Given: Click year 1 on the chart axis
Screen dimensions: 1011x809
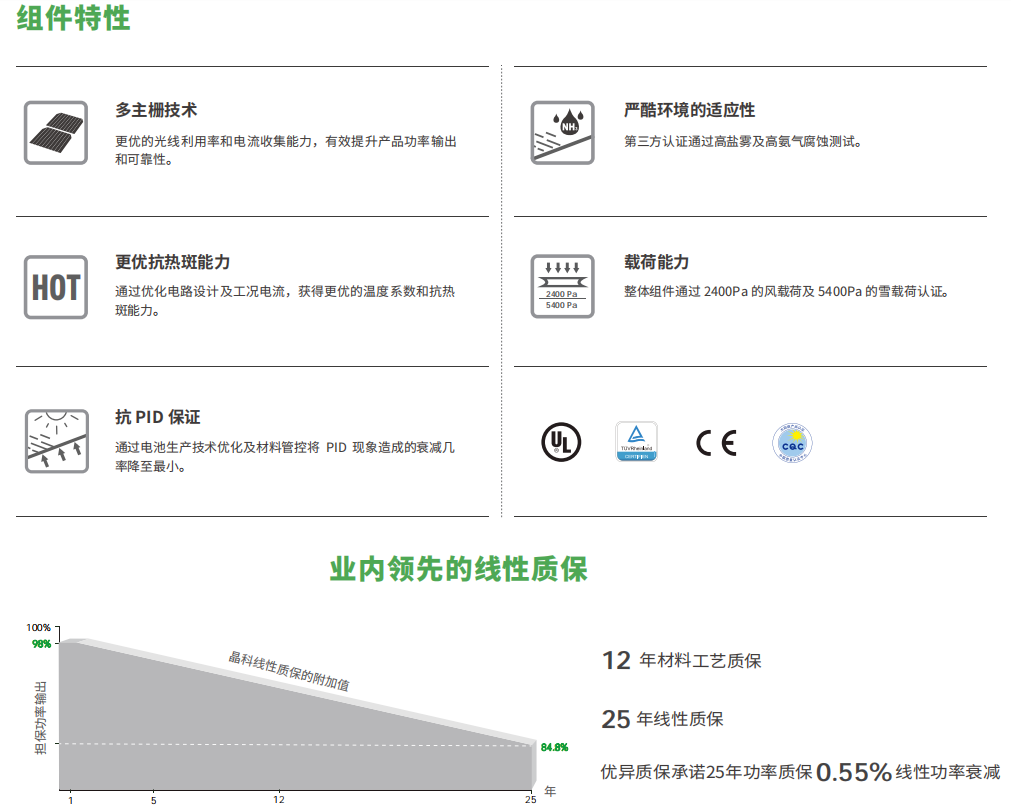Looking at the screenshot, I should click(70, 800).
